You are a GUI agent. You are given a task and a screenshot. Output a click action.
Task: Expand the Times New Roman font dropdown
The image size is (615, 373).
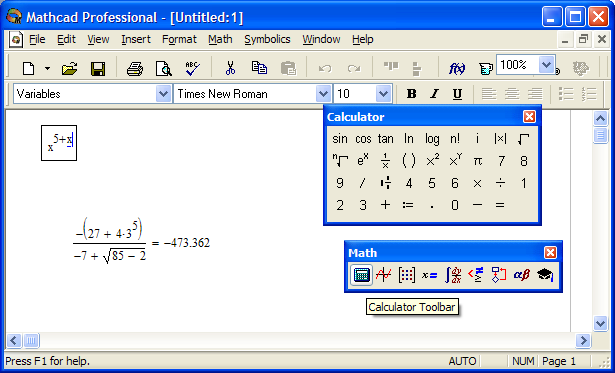(x=323, y=94)
